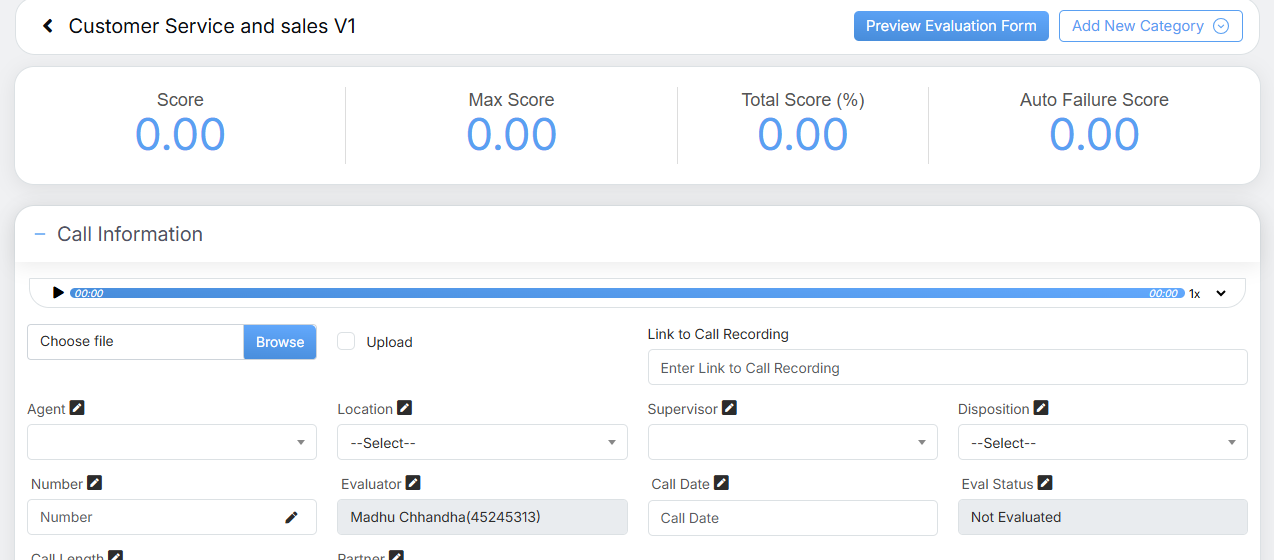Open the Add New Category menu
1274x560 pixels.
pyautogui.click(x=1150, y=26)
